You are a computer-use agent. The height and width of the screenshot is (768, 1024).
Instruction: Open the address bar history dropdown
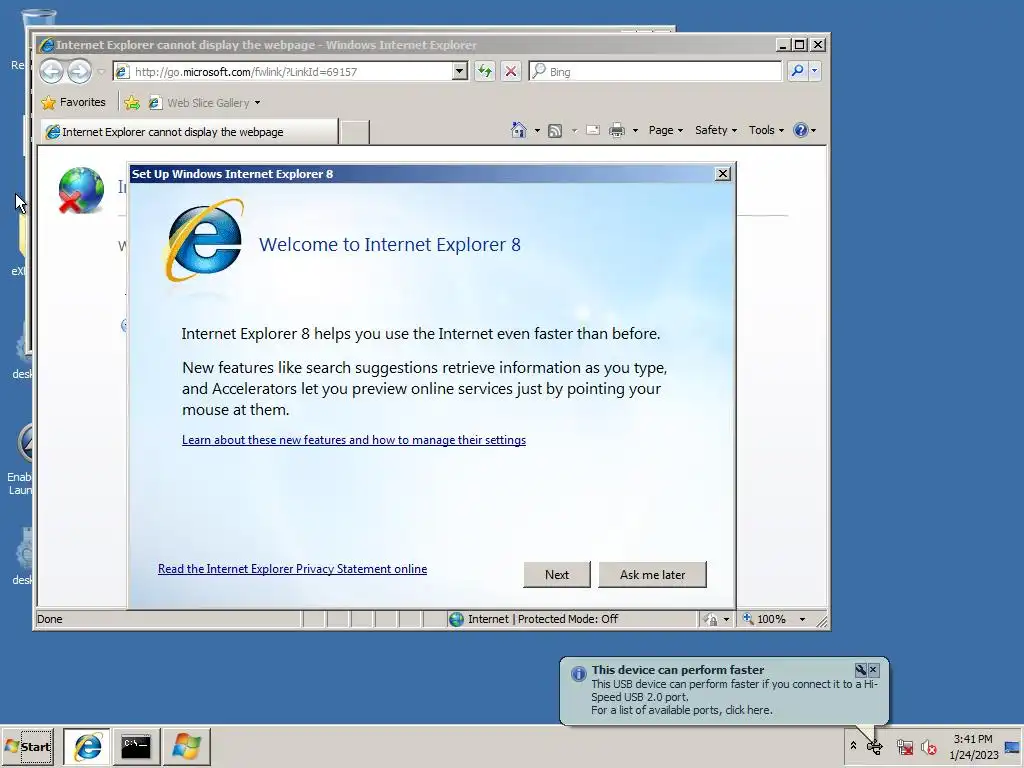click(460, 71)
